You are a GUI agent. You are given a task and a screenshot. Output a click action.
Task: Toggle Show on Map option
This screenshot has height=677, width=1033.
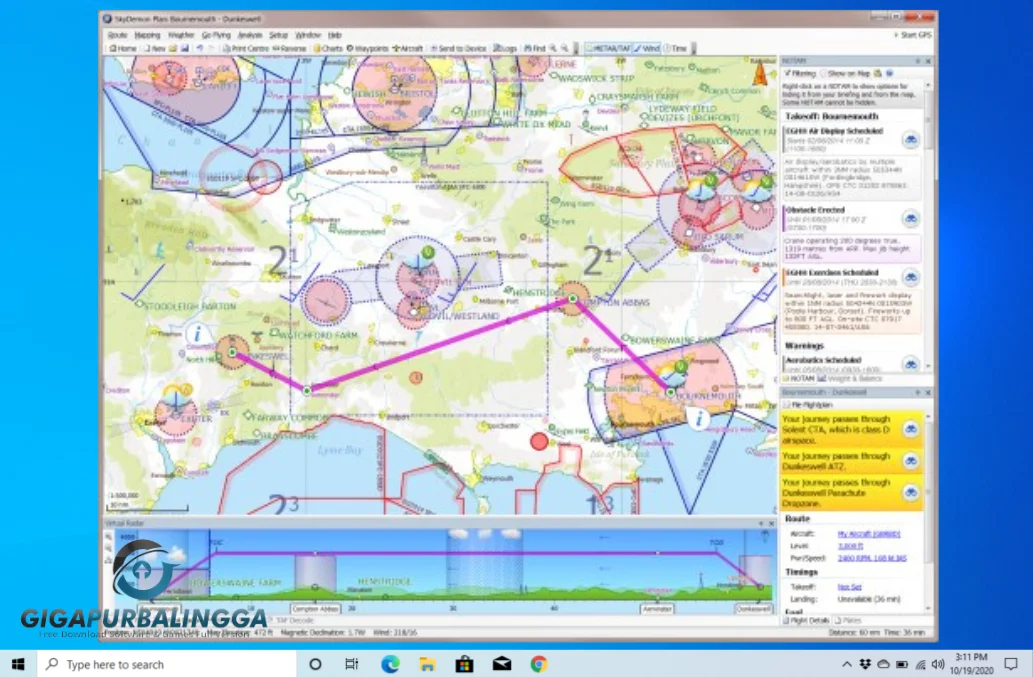coord(845,73)
